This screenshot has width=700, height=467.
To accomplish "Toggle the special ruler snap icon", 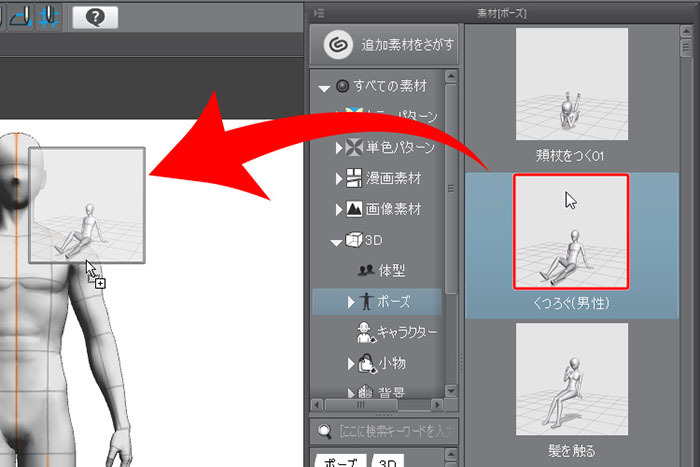I will (x=22, y=17).
